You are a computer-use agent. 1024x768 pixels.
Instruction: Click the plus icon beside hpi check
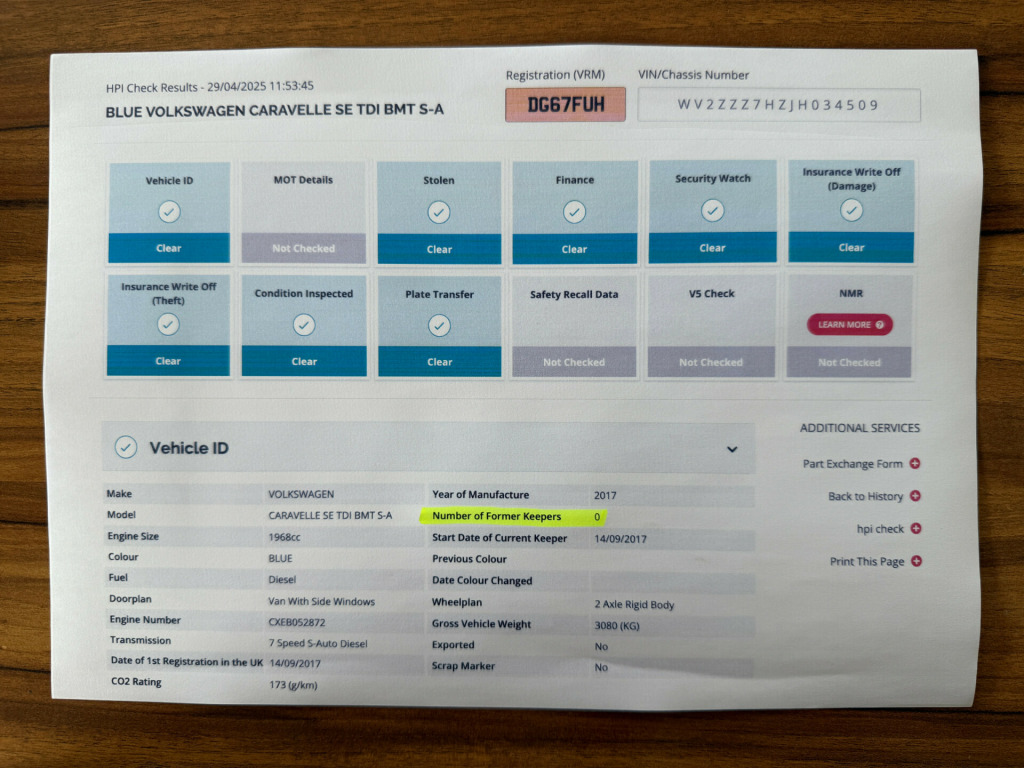click(916, 528)
